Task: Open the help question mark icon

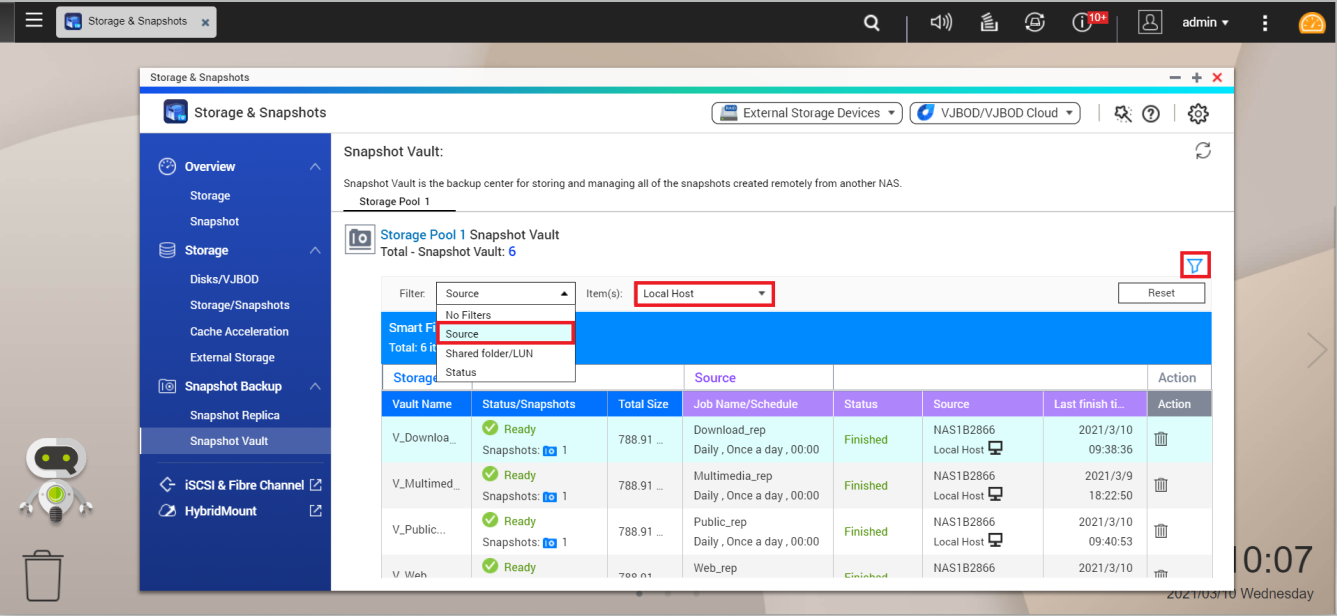Action: 1151,114
